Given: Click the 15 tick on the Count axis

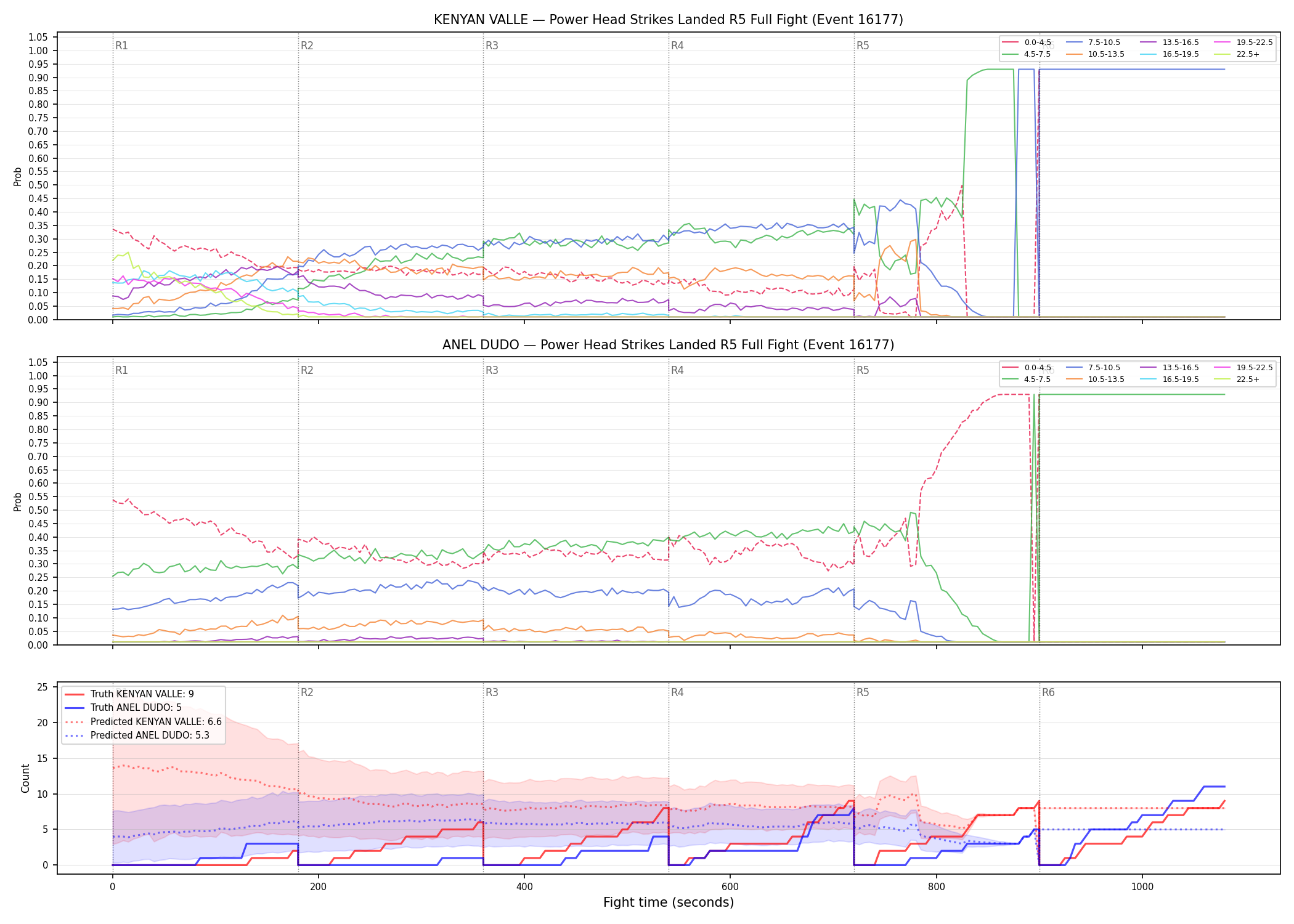Looking at the screenshot, I should (x=43, y=758).
